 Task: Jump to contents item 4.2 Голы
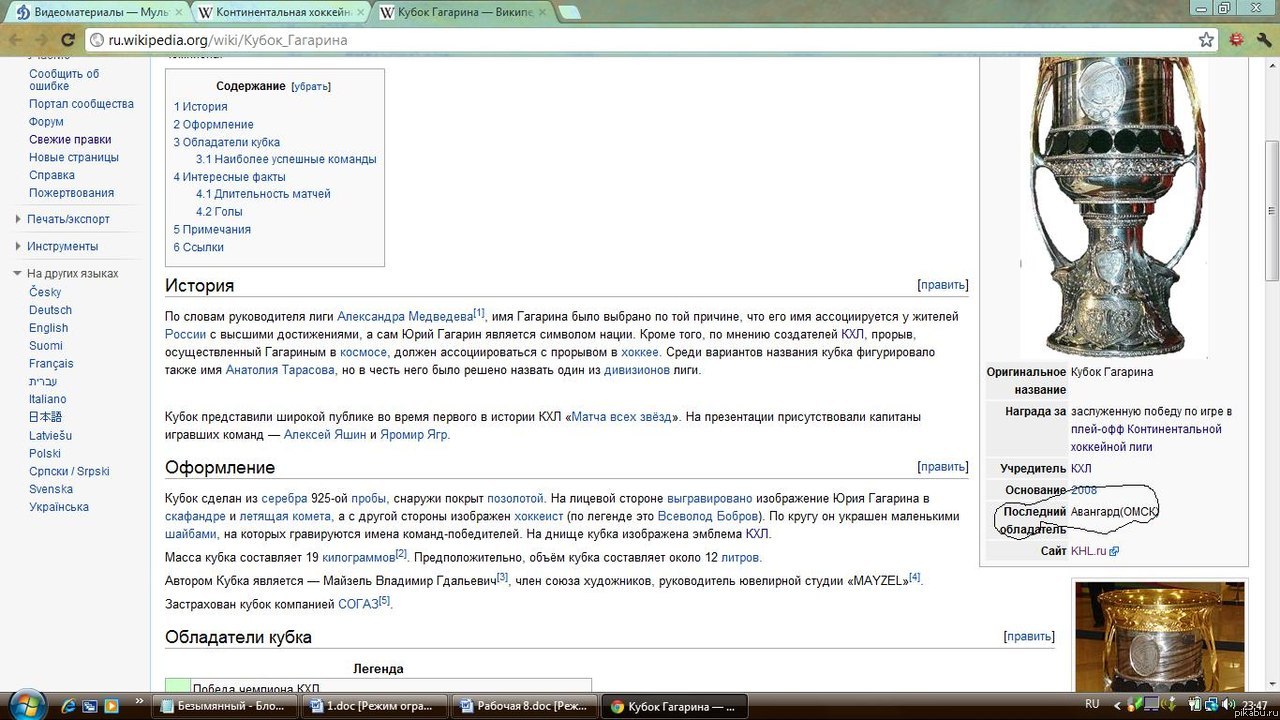coord(219,212)
